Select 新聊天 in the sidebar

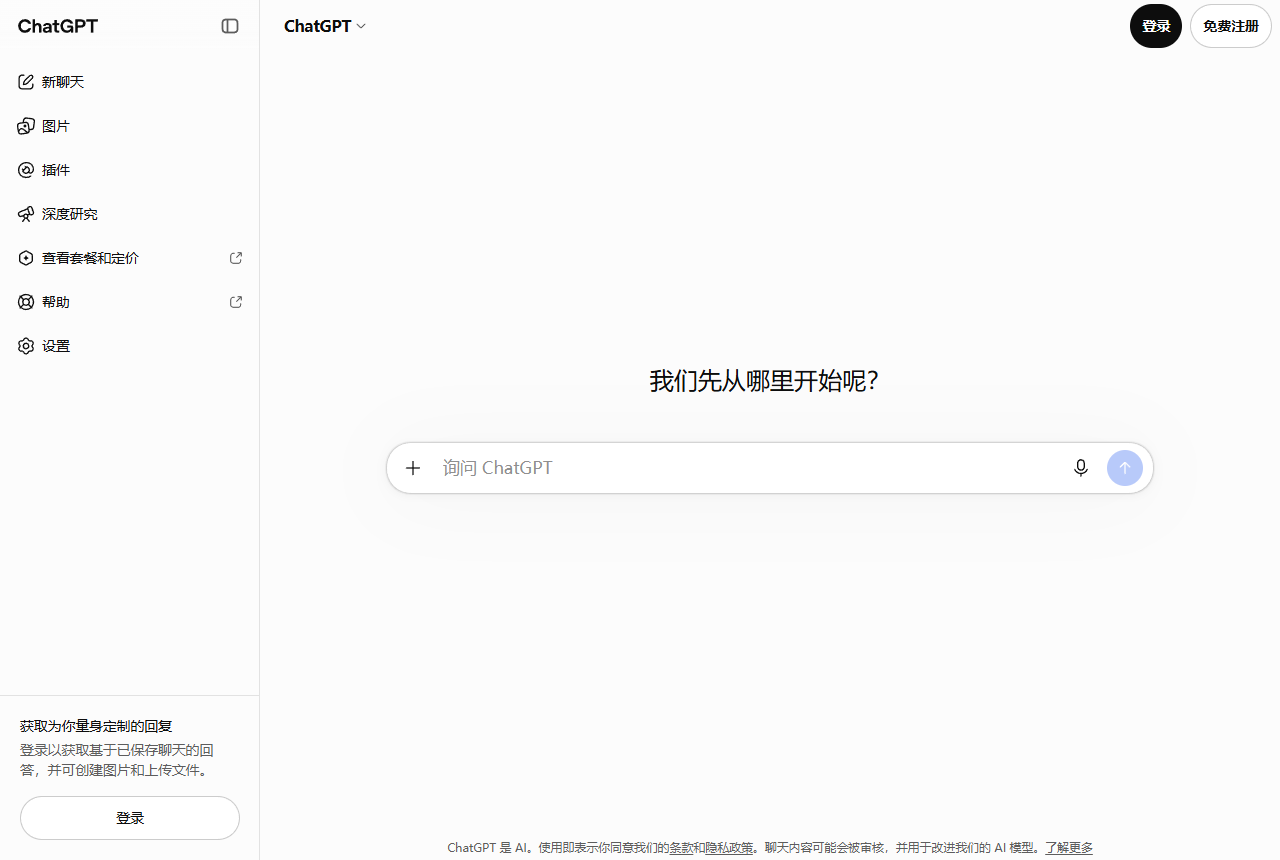pyautogui.click(x=130, y=82)
